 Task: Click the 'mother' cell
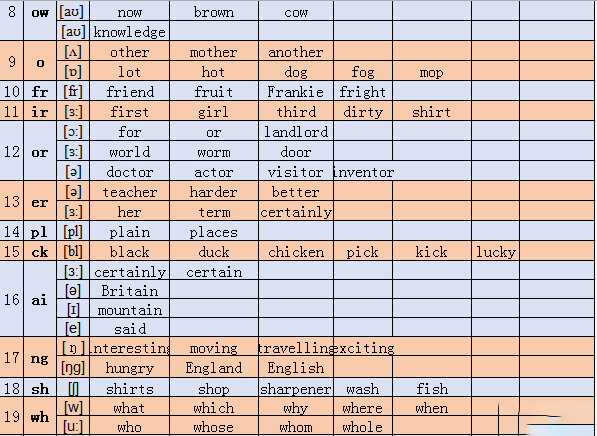coord(214,51)
